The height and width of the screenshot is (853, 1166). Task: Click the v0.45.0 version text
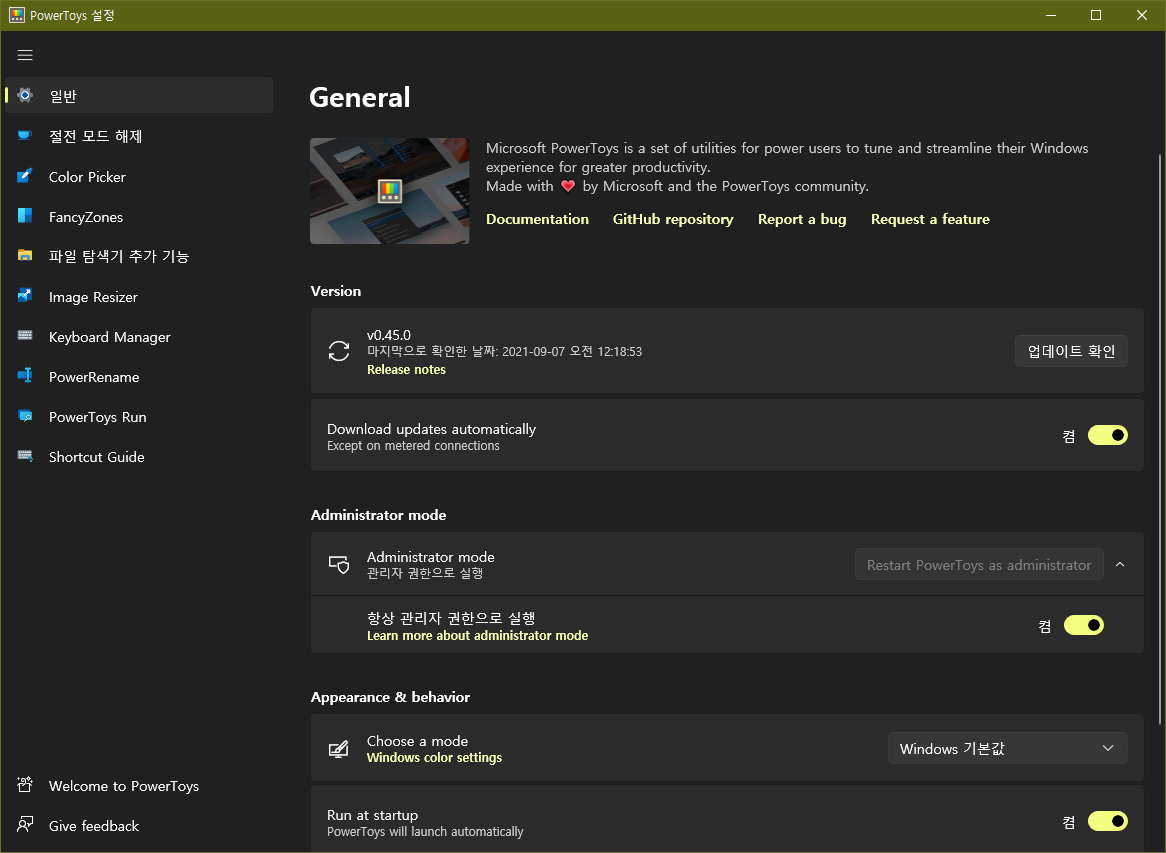click(x=389, y=335)
